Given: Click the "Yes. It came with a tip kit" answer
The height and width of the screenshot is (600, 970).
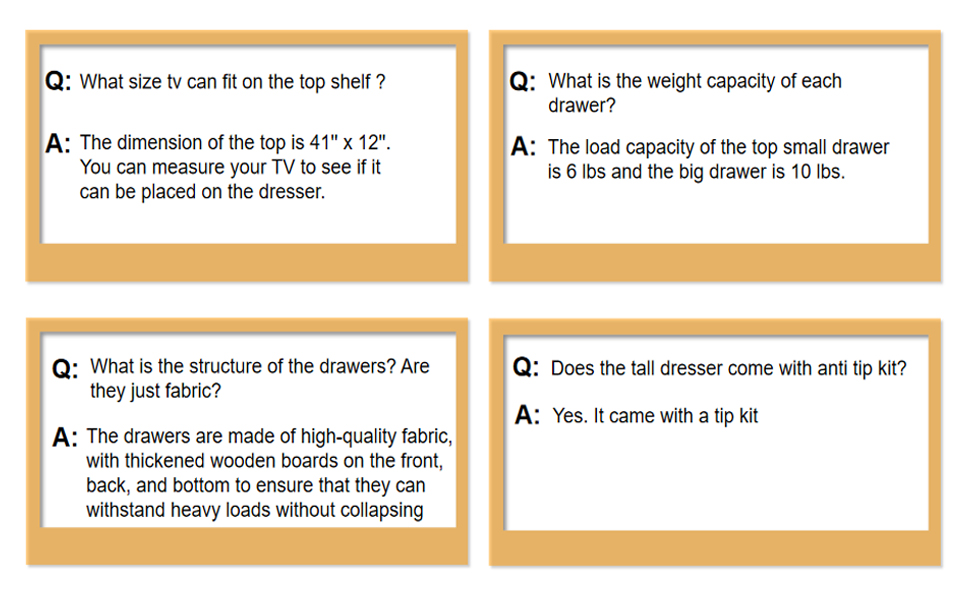Looking at the screenshot, I should point(655,416).
